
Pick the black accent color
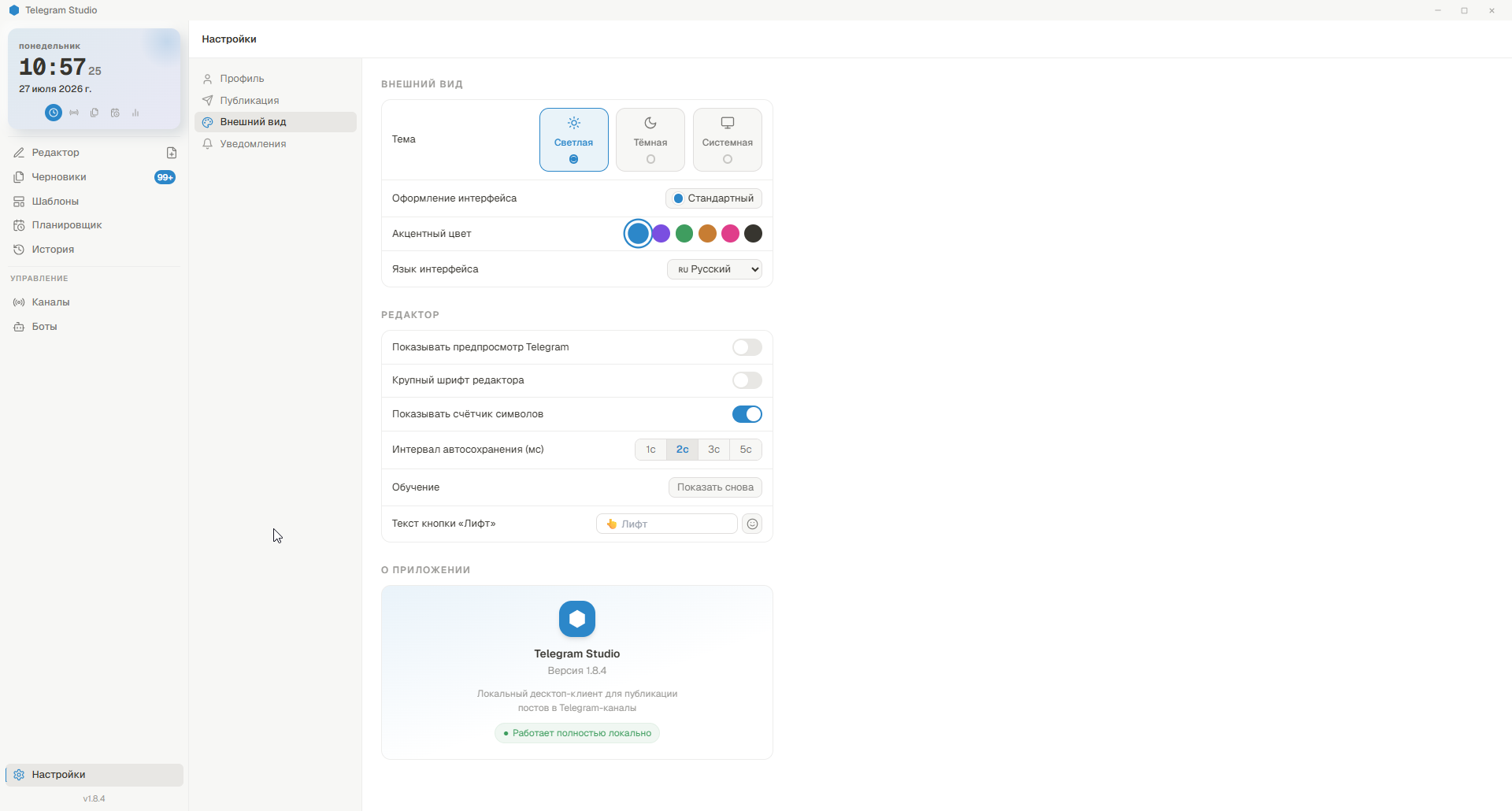(754, 234)
